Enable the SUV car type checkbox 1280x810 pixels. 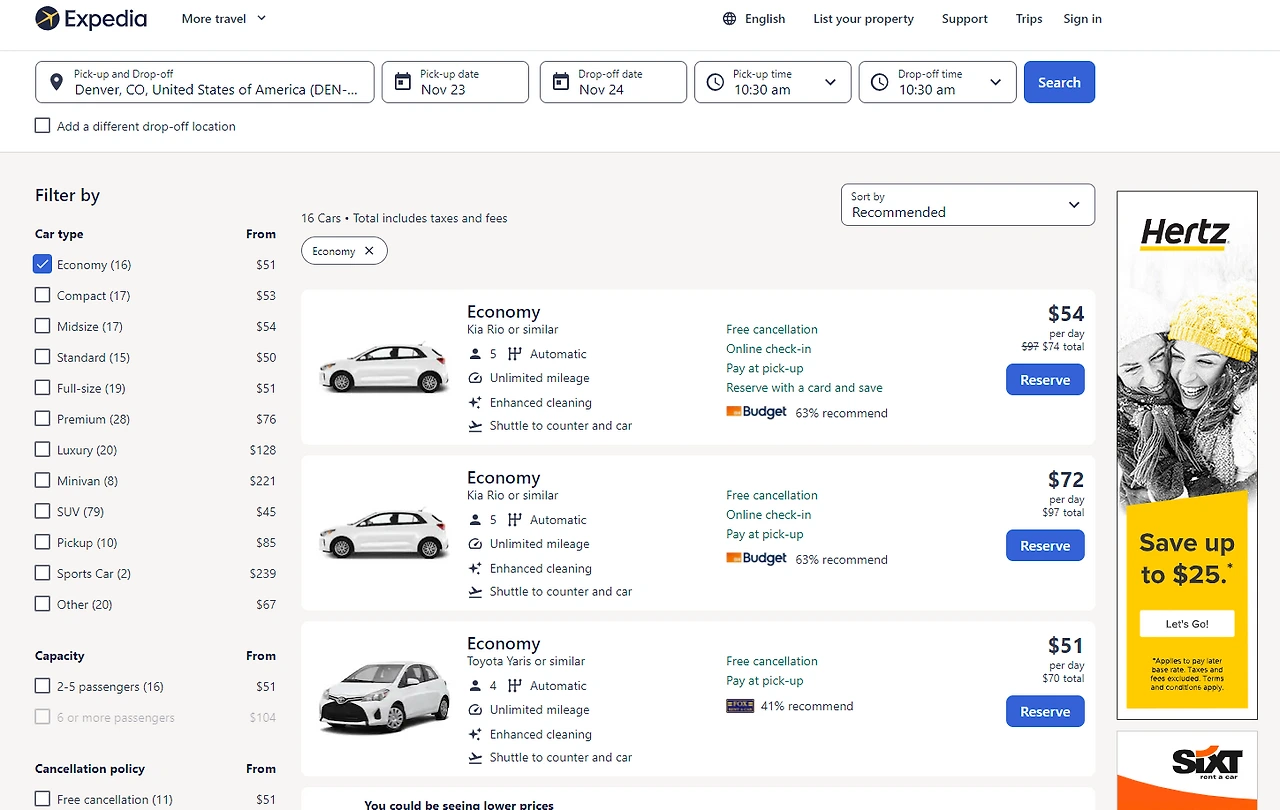pyautogui.click(x=42, y=511)
